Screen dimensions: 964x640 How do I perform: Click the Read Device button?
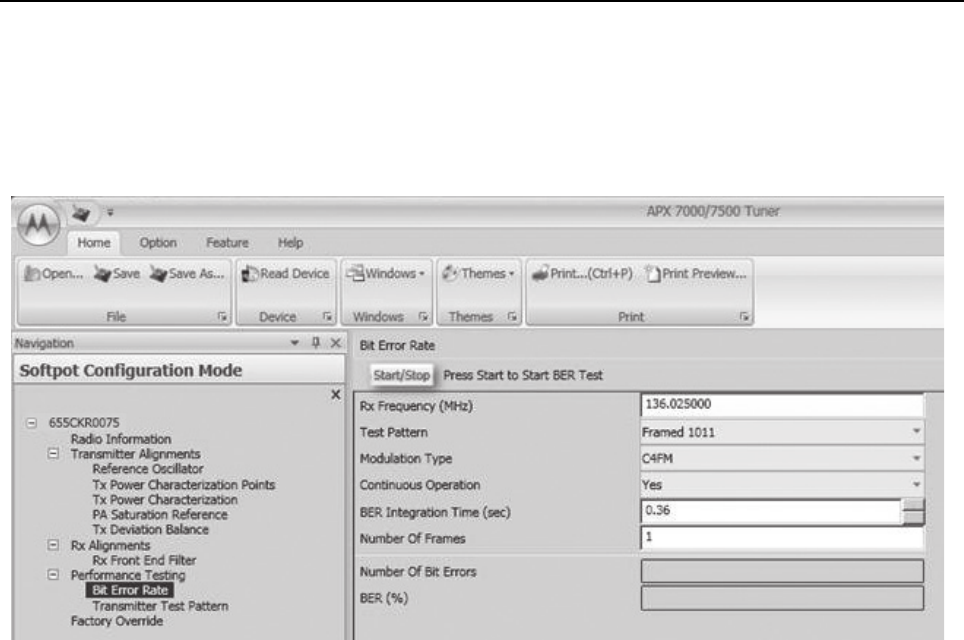point(286,274)
